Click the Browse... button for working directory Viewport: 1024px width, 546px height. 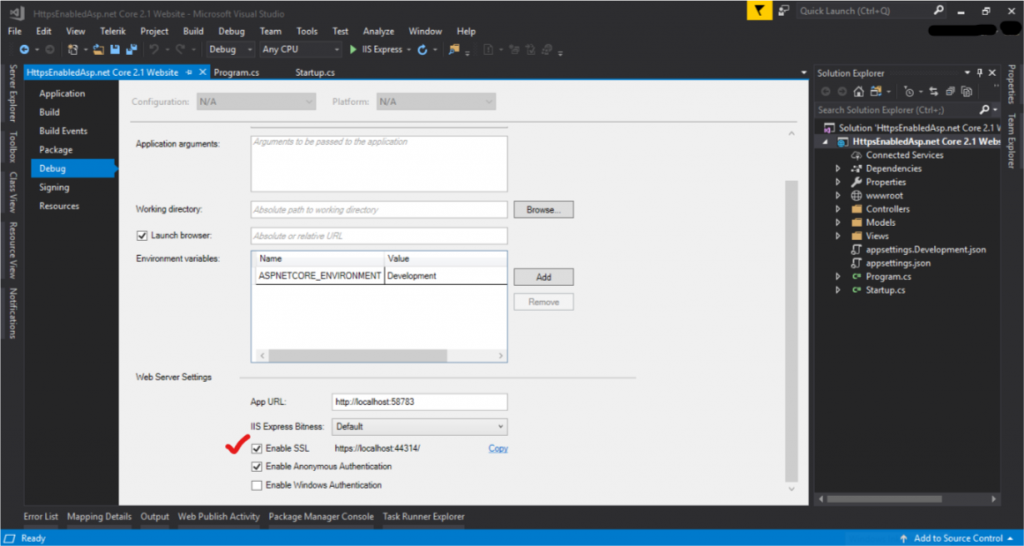pos(543,210)
